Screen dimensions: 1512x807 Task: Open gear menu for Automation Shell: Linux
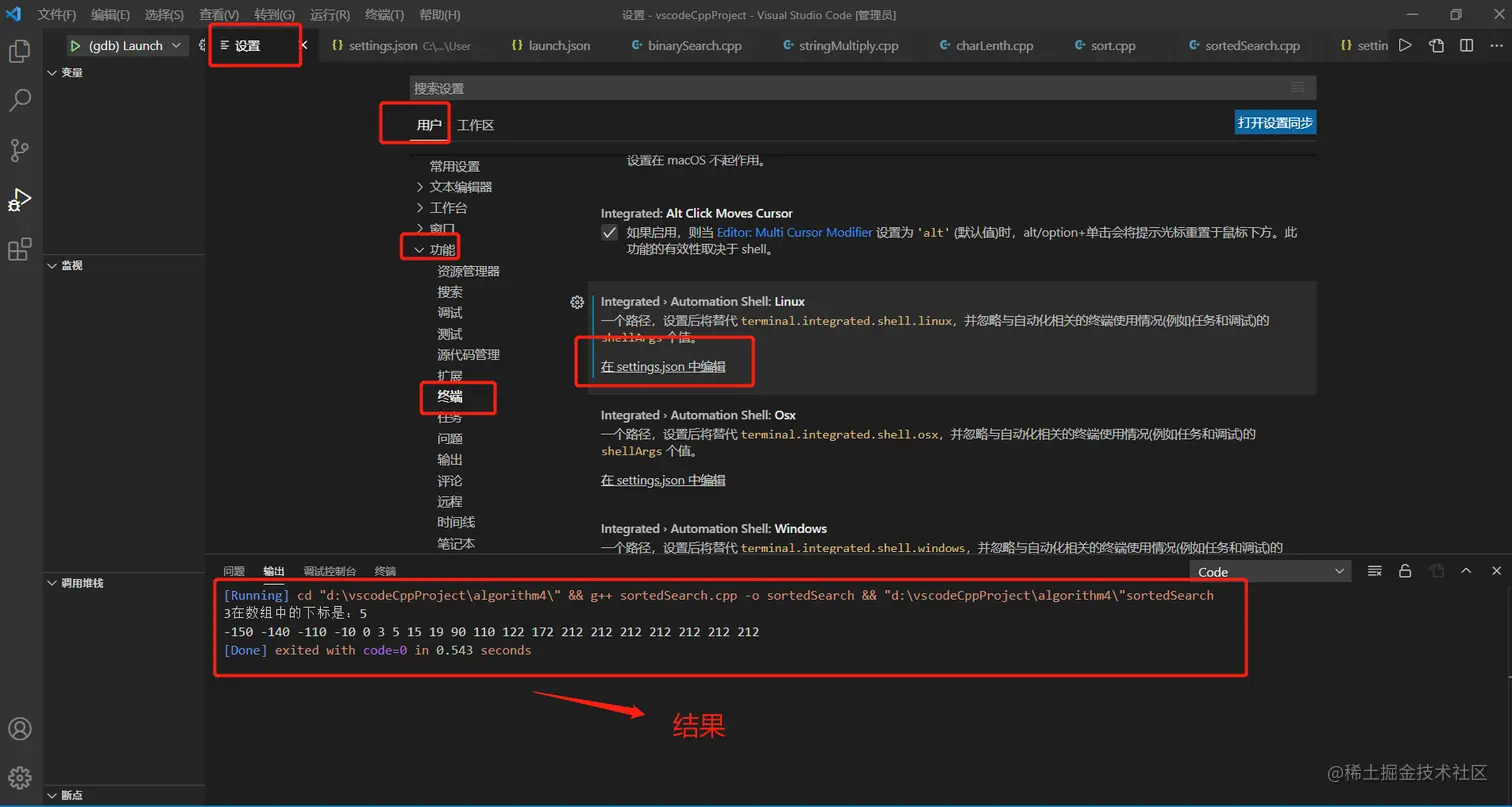(577, 302)
